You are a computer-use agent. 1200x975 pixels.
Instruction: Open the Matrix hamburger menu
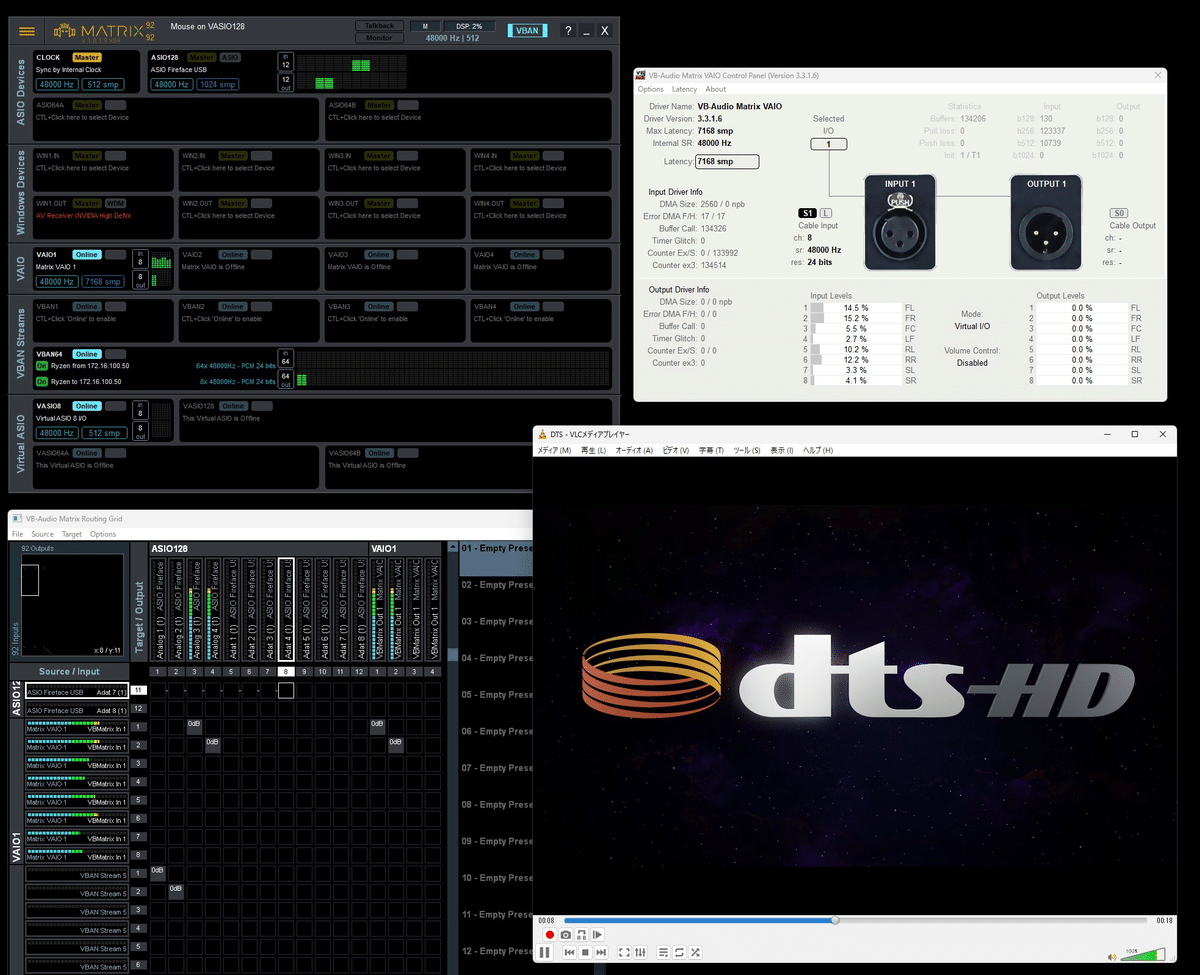(x=27, y=30)
